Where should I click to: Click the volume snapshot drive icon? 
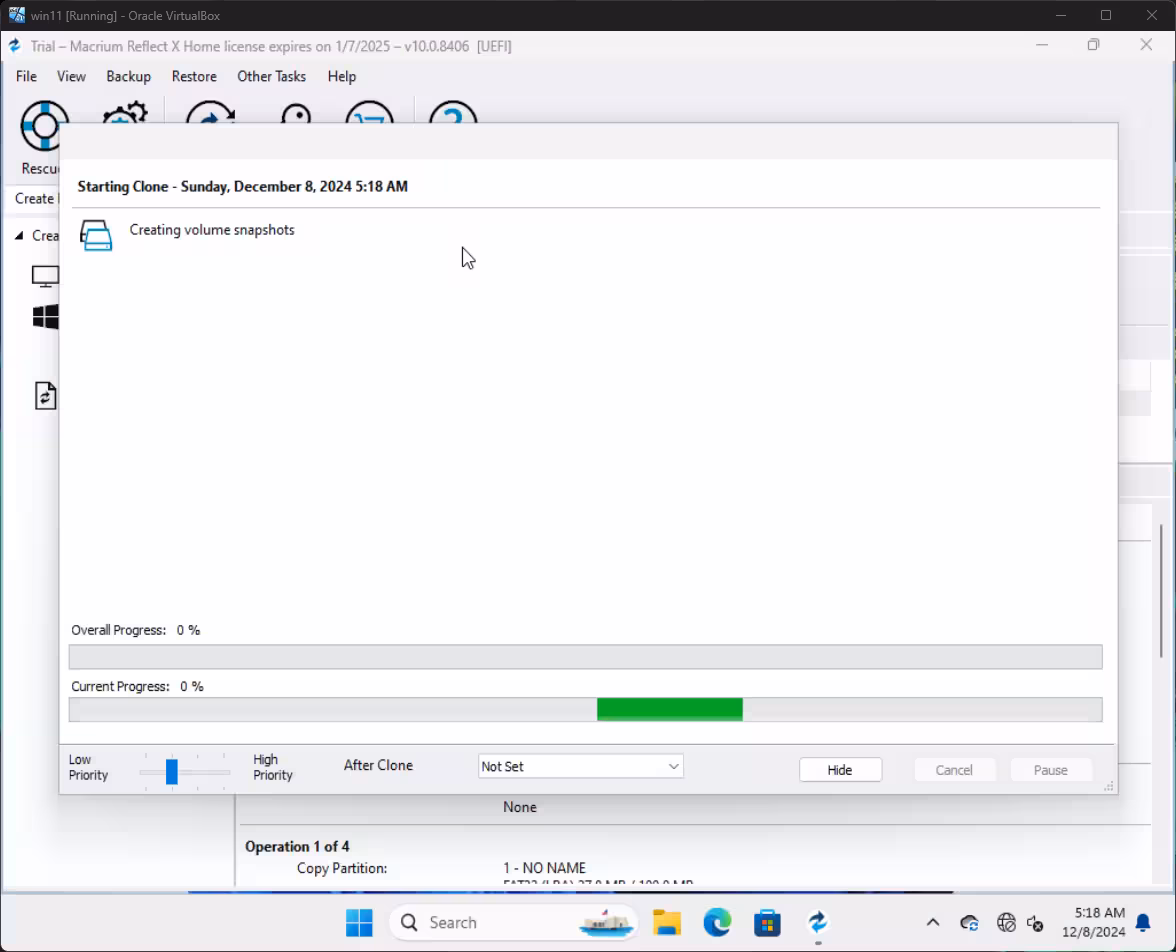point(96,236)
